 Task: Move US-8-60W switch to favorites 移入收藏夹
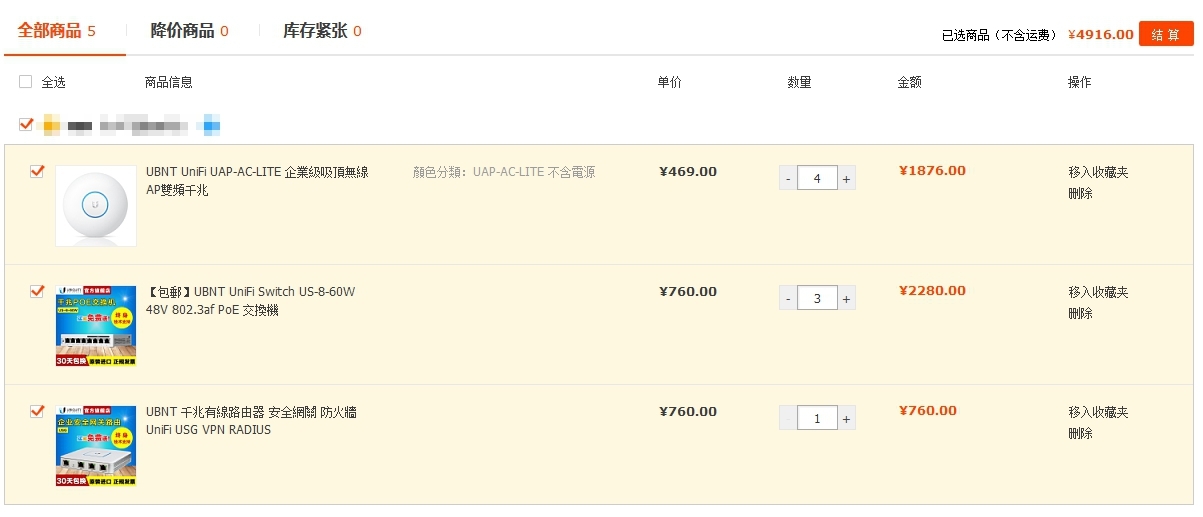click(x=1098, y=292)
